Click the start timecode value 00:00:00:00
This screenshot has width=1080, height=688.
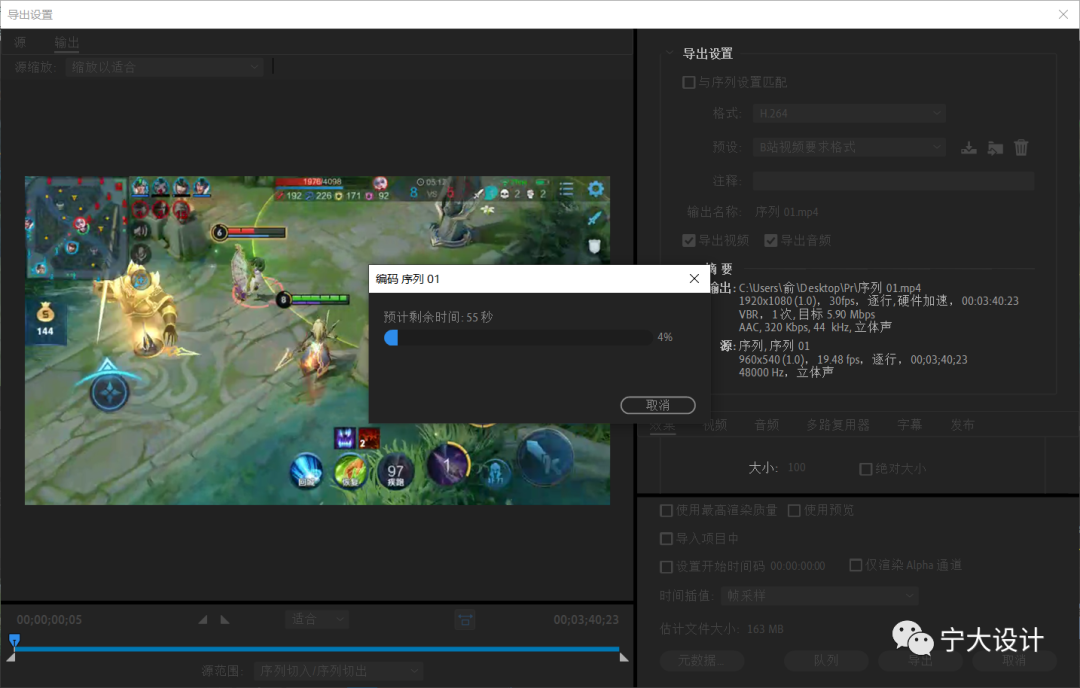(x=798, y=566)
